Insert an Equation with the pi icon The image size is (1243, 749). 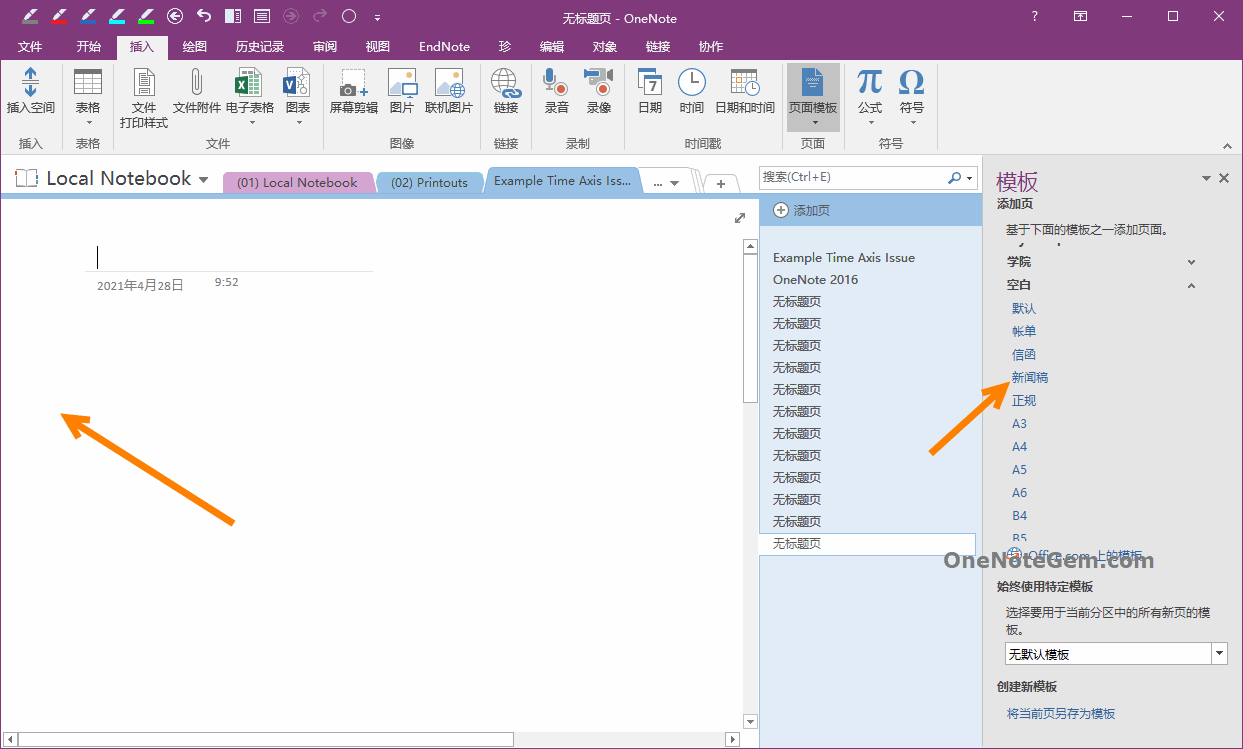[x=870, y=83]
